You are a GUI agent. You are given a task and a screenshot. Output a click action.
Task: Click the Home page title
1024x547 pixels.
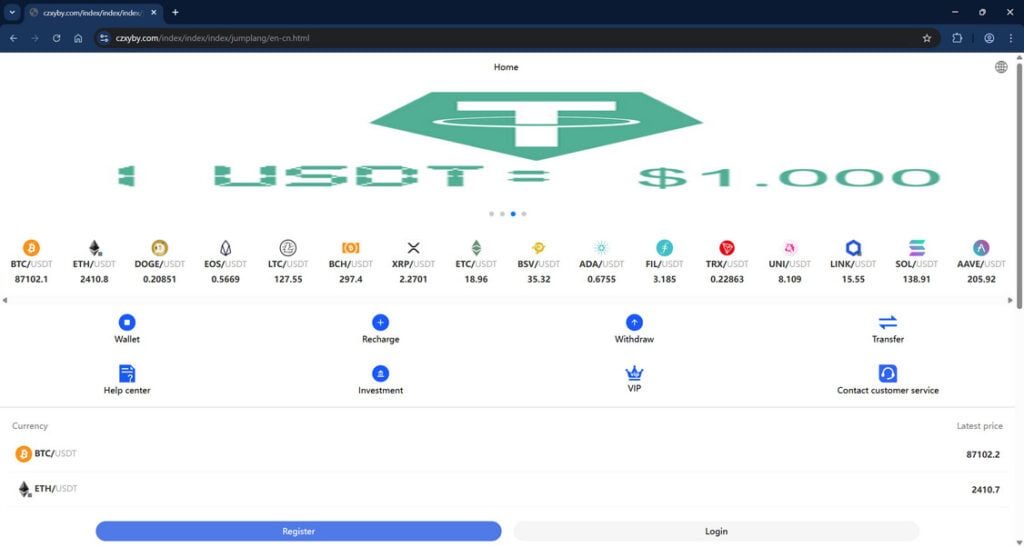(x=506, y=67)
